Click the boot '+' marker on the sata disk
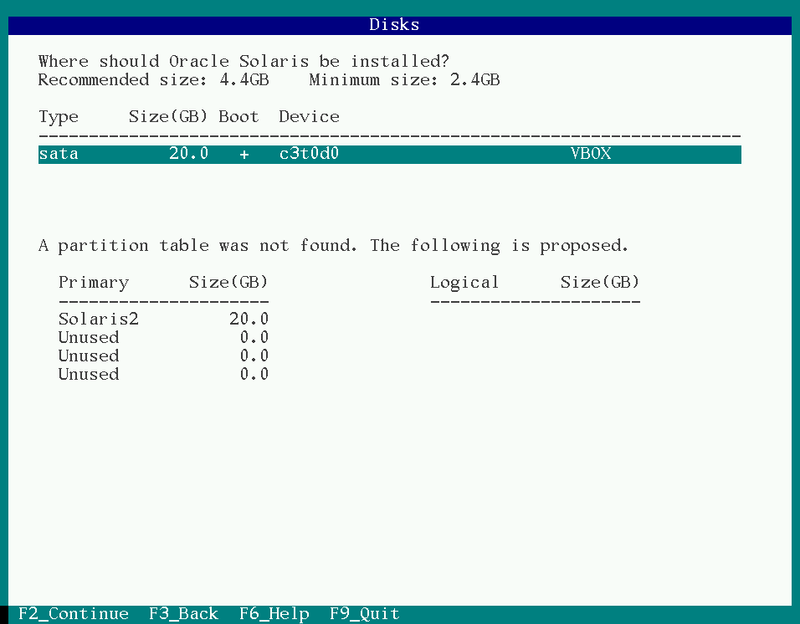This screenshot has width=800, height=624. pyautogui.click(x=244, y=154)
